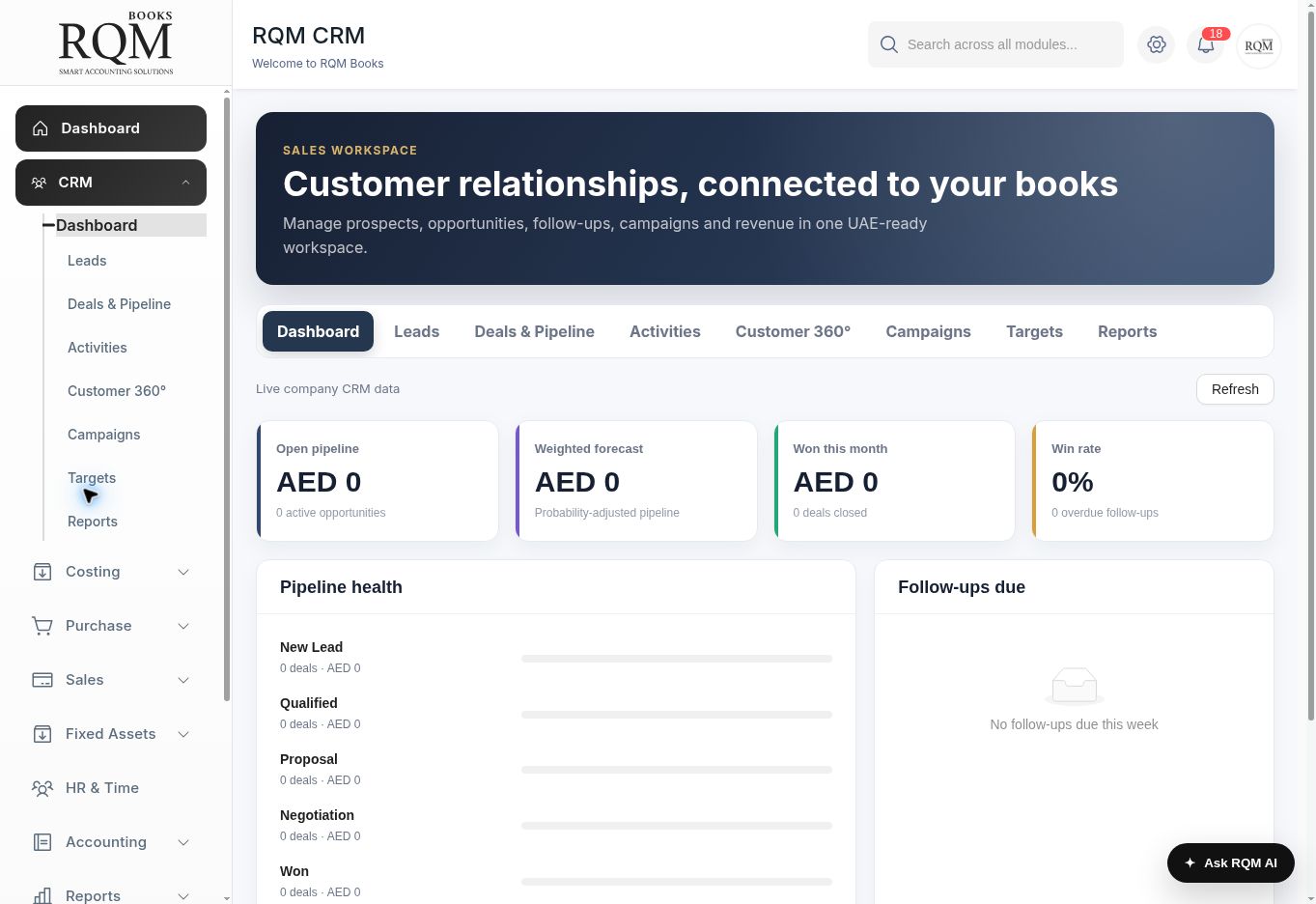Open Deals & Pipeline in sidebar
This screenshot has height=904, width=1316.
point(119,304)
